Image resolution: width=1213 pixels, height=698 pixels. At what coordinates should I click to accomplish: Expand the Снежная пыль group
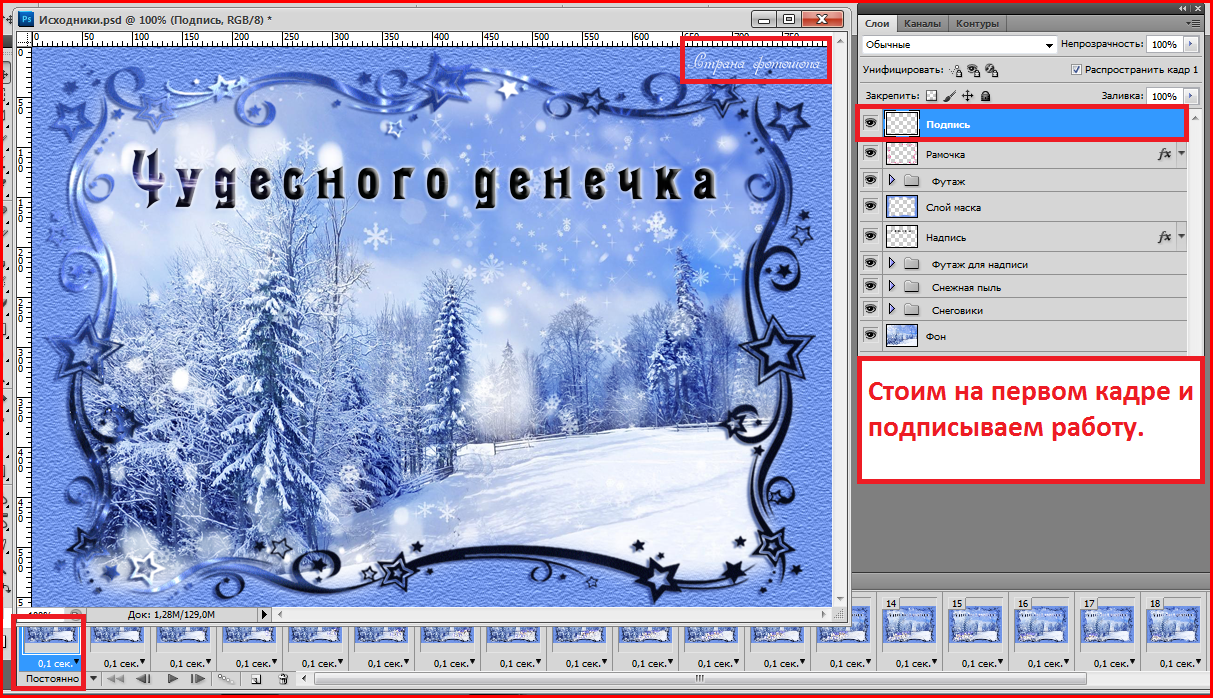click(x=893, y=287)
